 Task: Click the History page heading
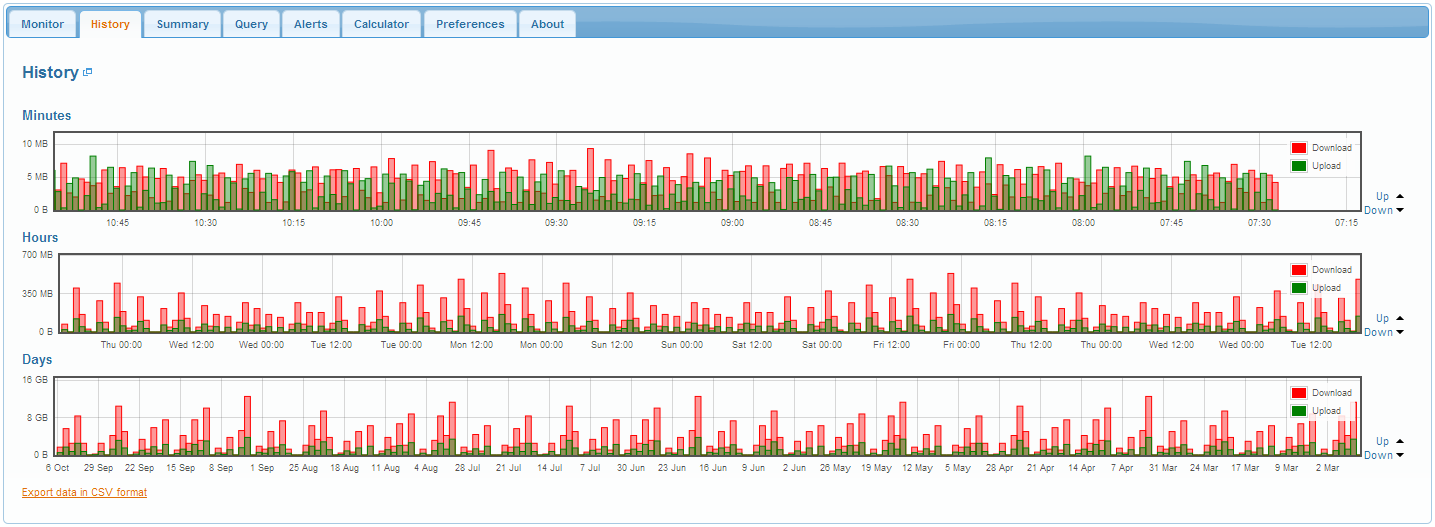(50, 72)
